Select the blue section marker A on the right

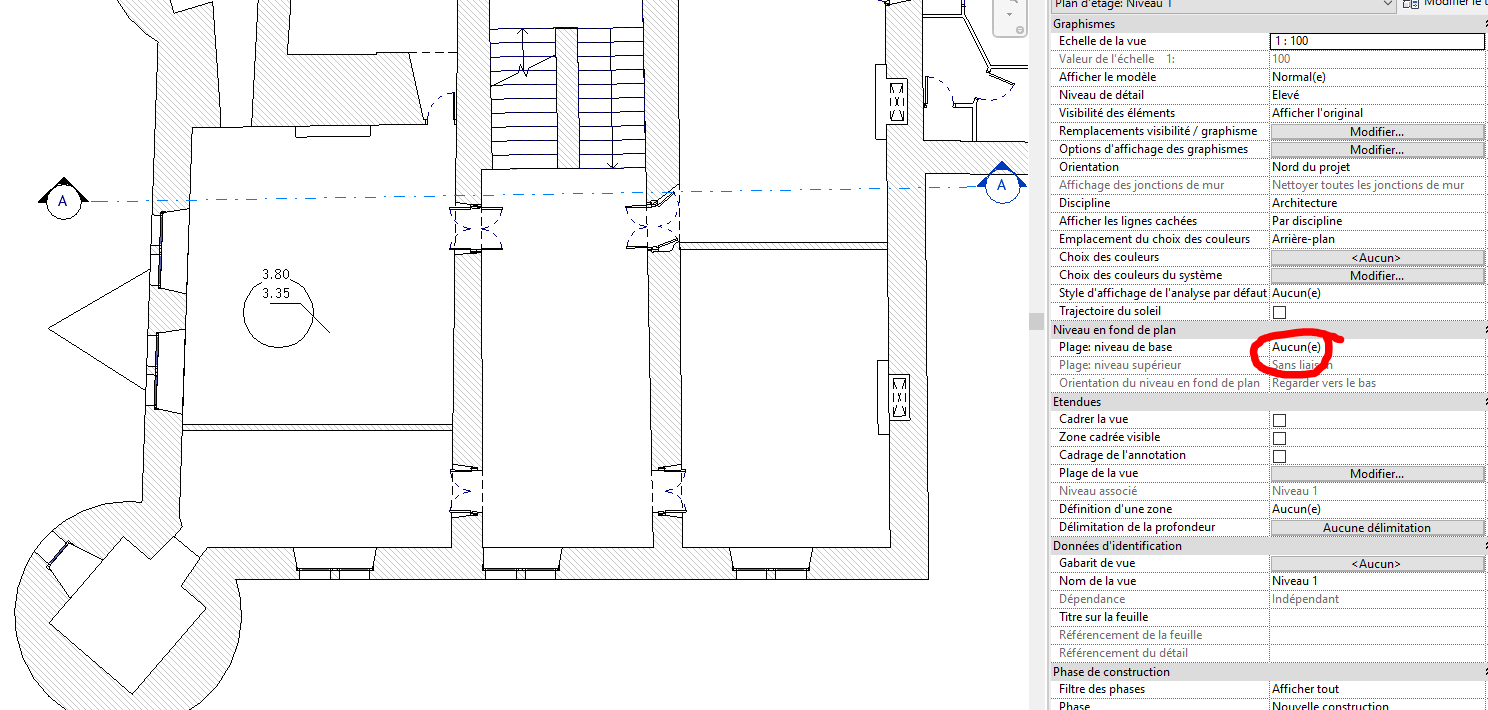coord(1002,181)
